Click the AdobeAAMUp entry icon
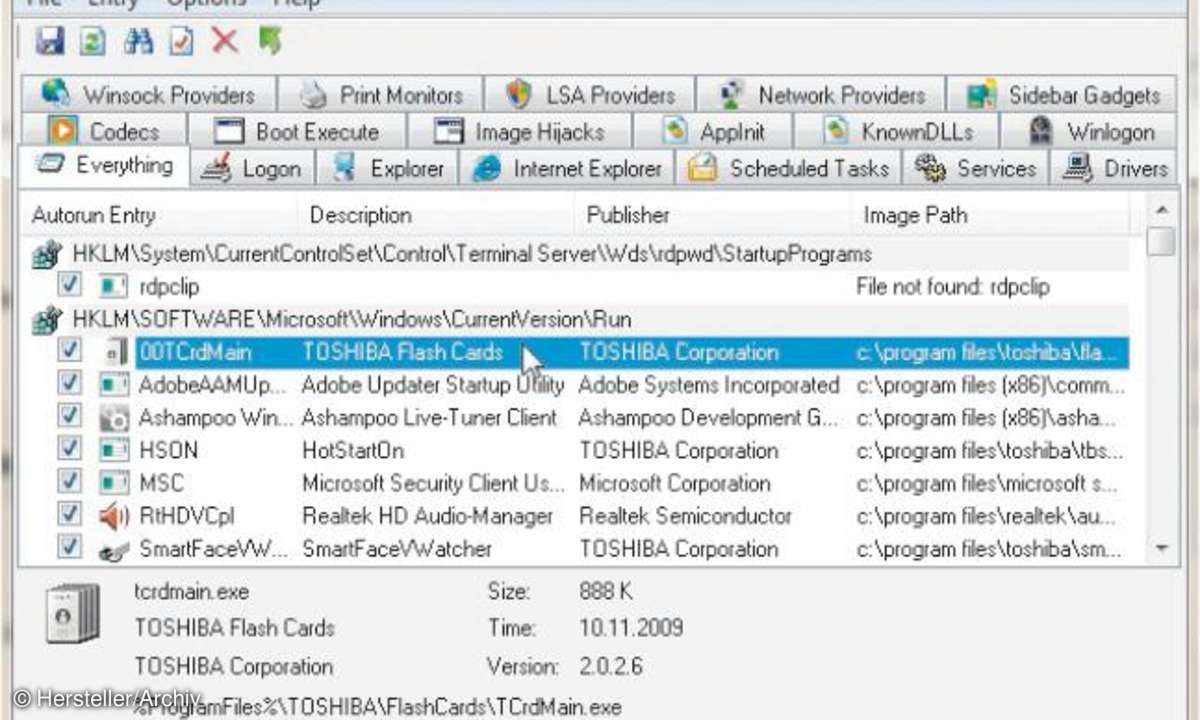The height and width of the screenshot is (720, 1200). tap(113, 385)
